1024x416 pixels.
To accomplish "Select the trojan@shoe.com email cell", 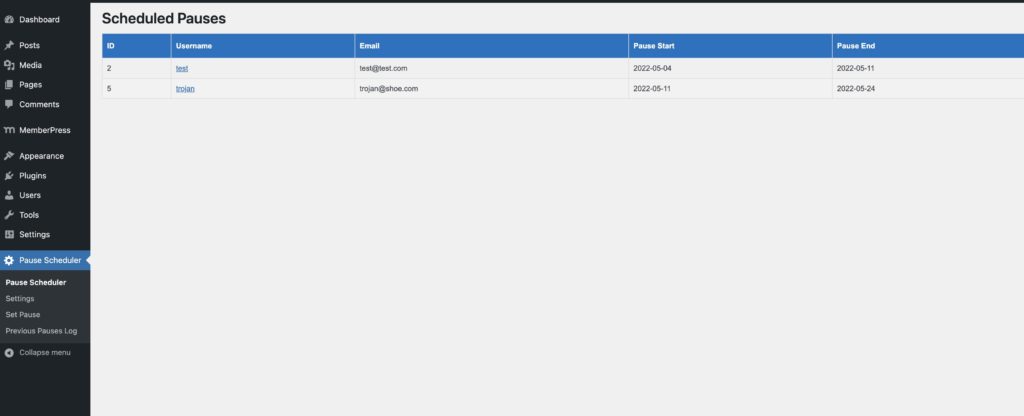I will pyautogui.click(x=388, y=88).
